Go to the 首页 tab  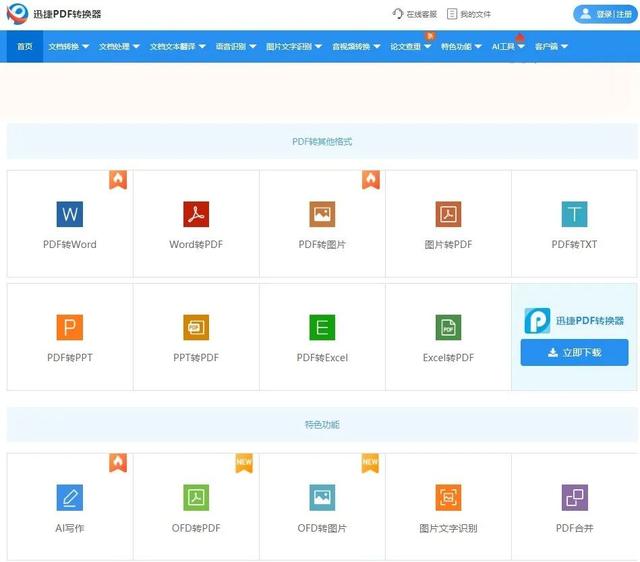(x=24, y=47)
